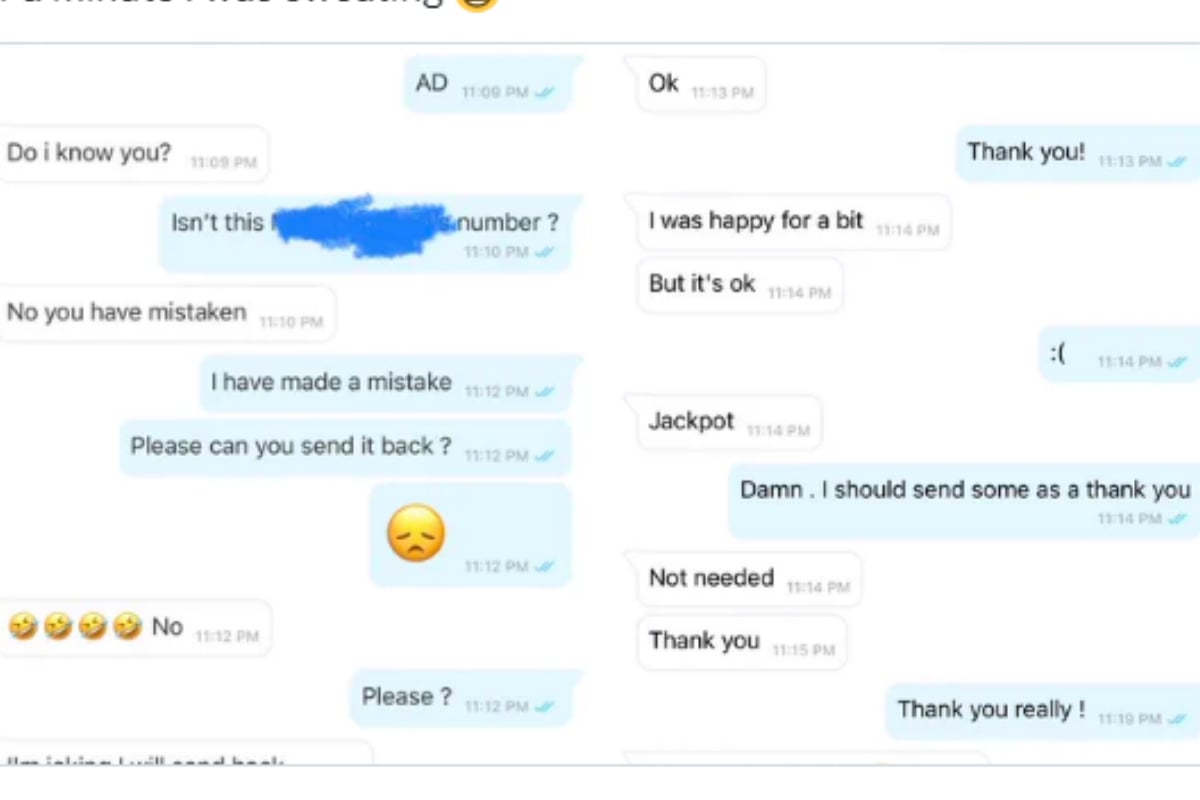Click the checkmarks on 'Please ?' message
The height and width of the screenshot is (800, 1200).
544,706
